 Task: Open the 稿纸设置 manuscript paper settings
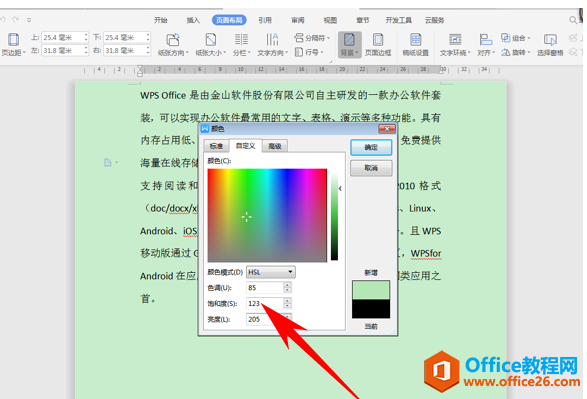click(416, 44)
